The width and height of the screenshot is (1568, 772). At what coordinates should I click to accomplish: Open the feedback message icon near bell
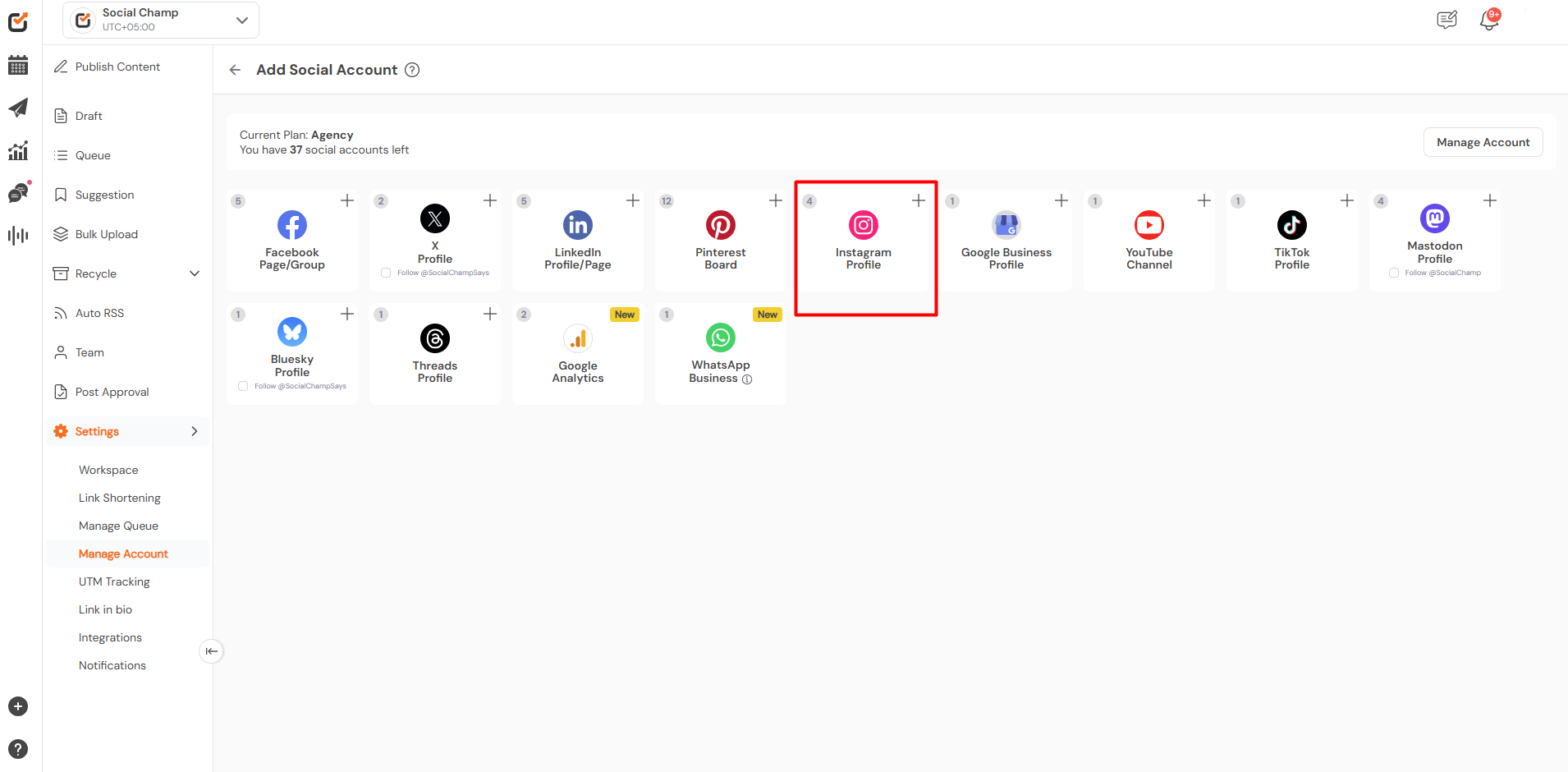pos(1447,20)
